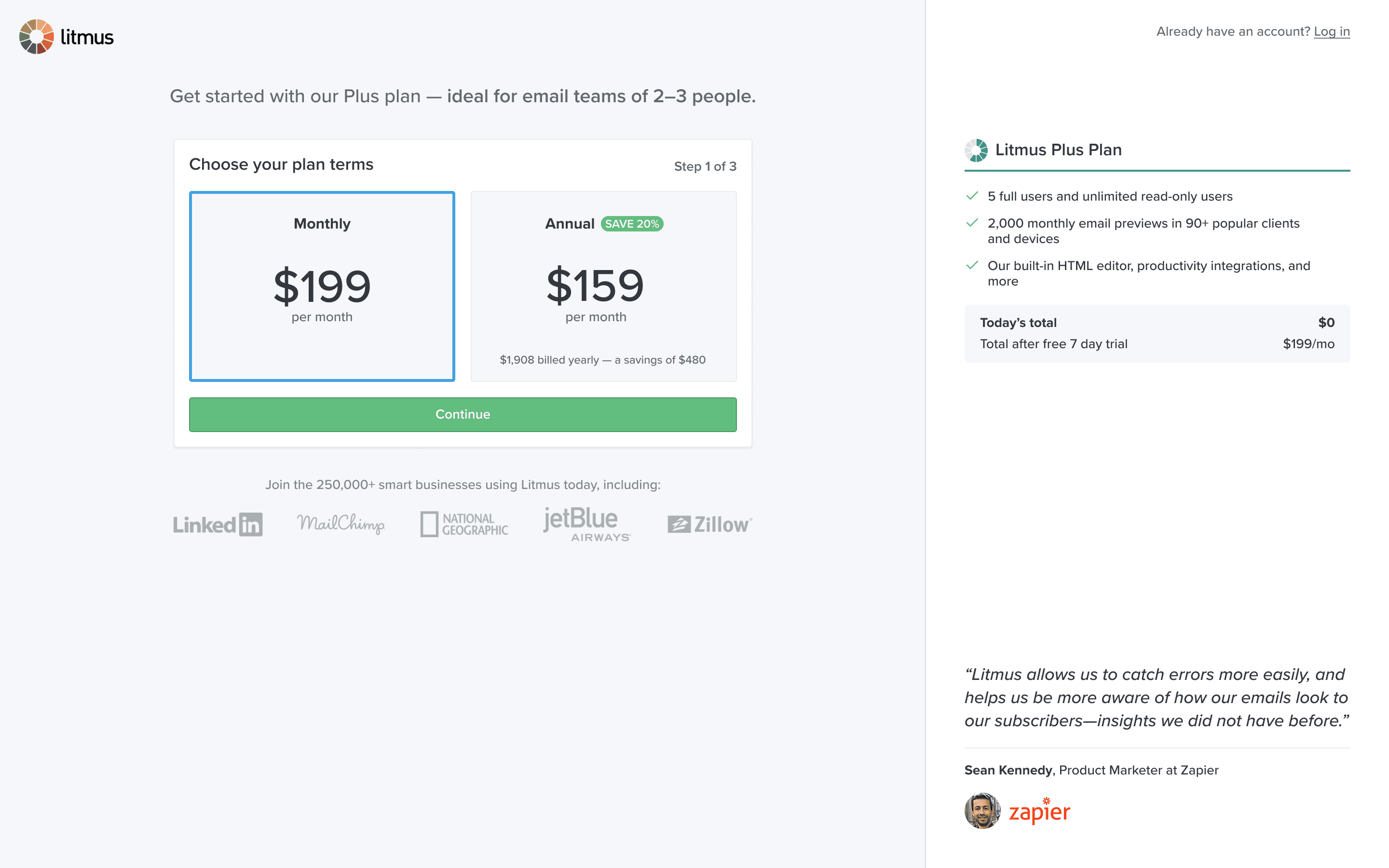Image resolution: width=1389 pixels, height=868 pixels.
Task: Click the SAVE 20% badge
Action: click(x=632, y=224)
